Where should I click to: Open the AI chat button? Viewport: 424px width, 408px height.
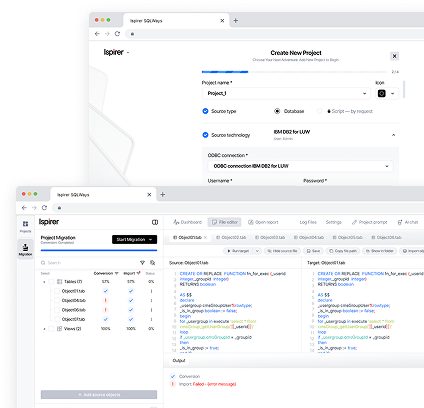408,222
